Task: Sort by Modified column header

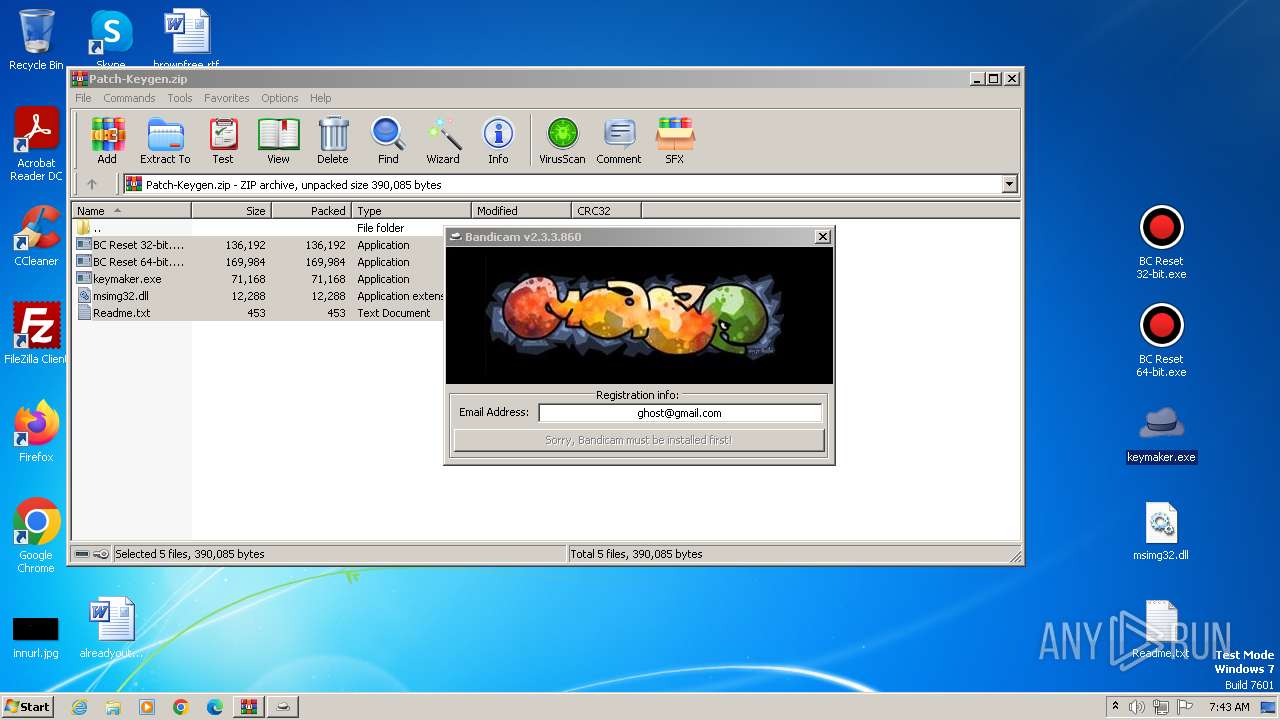Action: pyautogui.click(x=521, y=211)
